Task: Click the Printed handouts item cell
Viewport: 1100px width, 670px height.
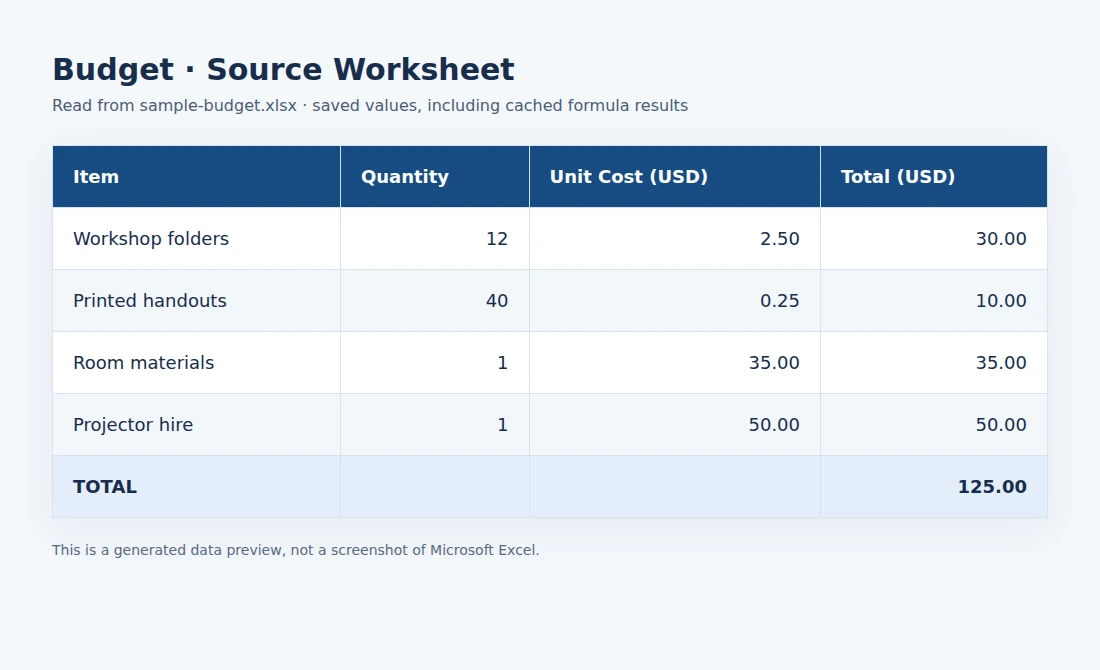Action: (x=196, y=300)
